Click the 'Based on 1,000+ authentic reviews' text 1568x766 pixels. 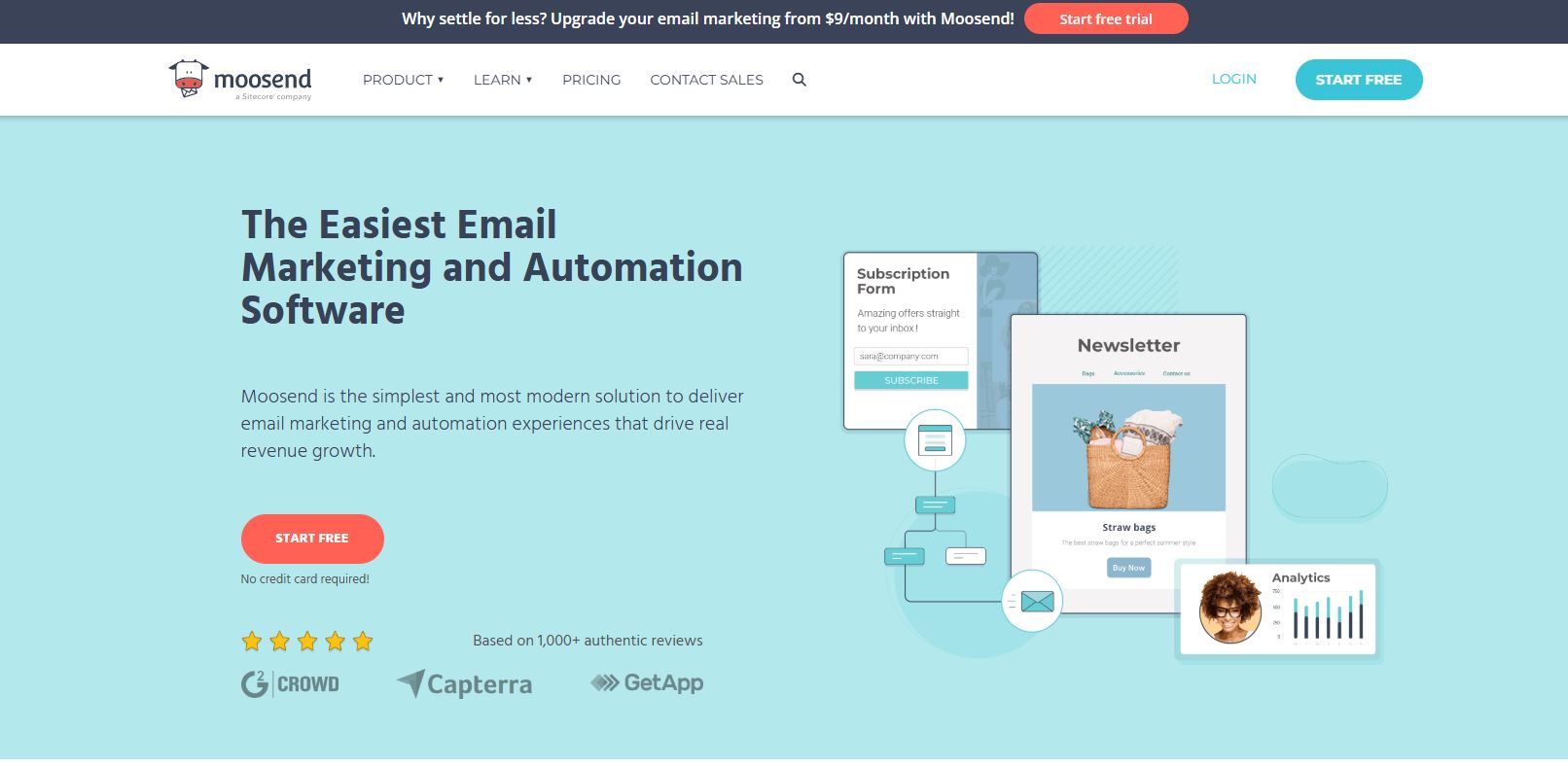[x=588, y=641]
